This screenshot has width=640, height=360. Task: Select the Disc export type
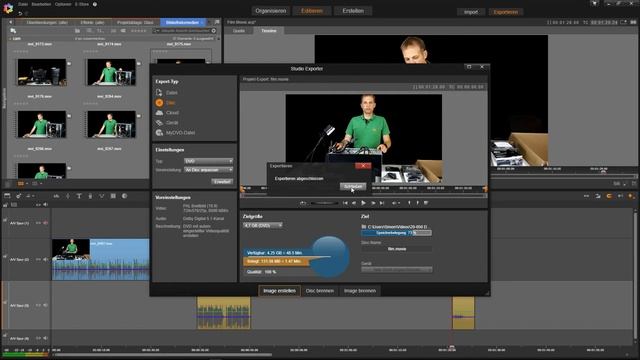pos(166,103)
